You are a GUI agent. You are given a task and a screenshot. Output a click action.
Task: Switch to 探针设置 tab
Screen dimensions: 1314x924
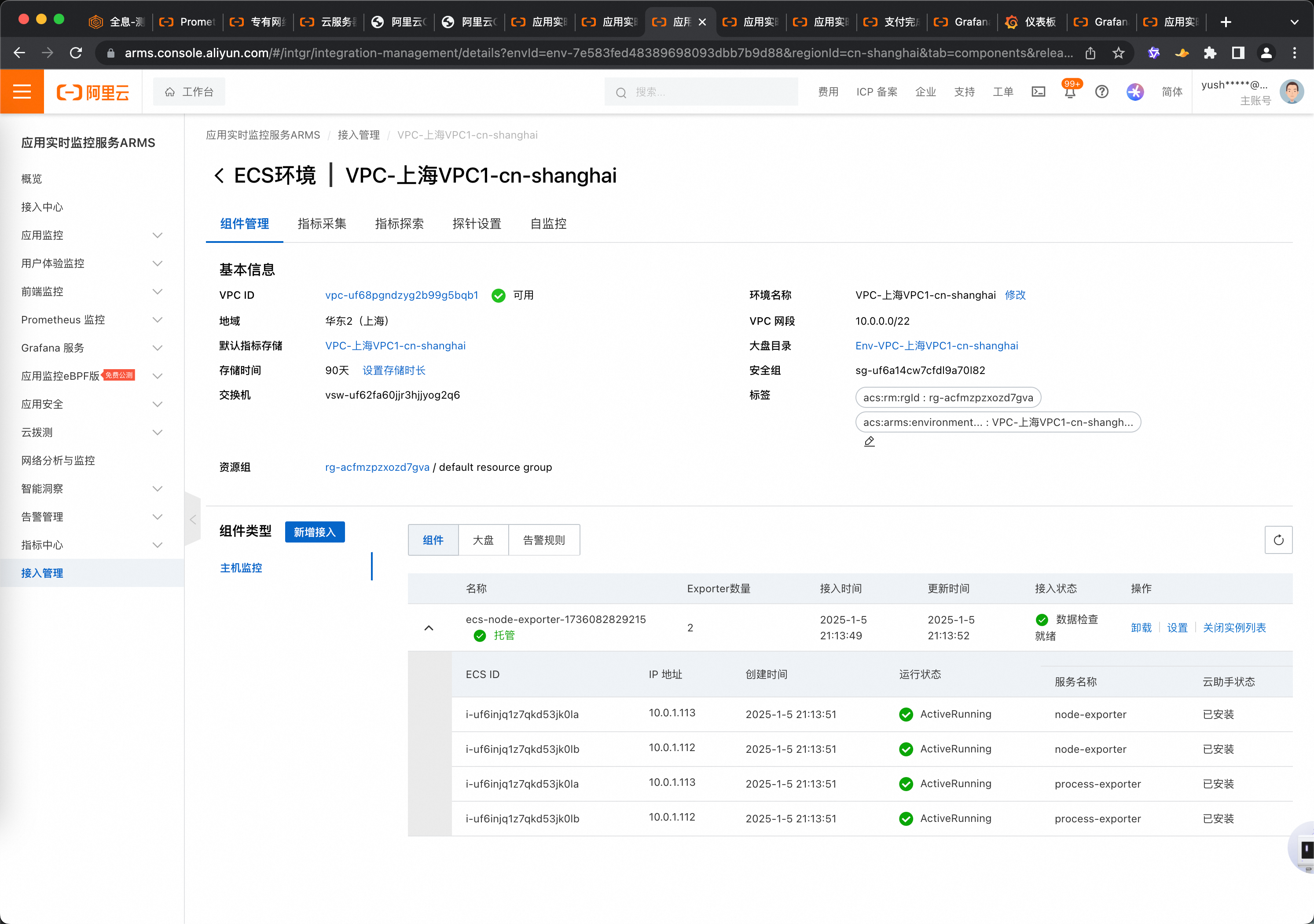click(477, 224)
